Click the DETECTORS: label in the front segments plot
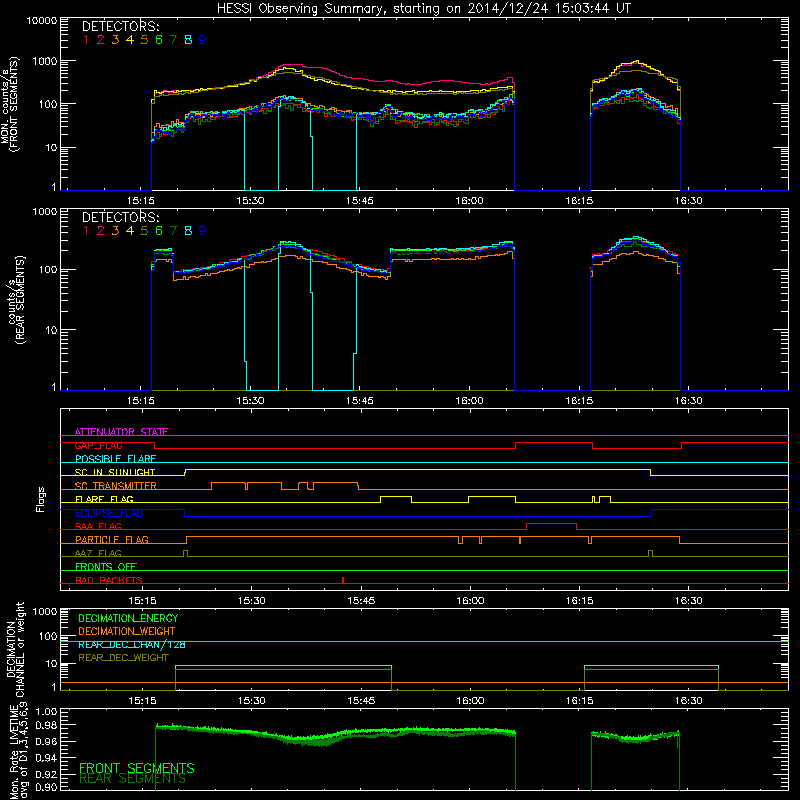Screen dimensions: 800x800 tap(121, 27)
